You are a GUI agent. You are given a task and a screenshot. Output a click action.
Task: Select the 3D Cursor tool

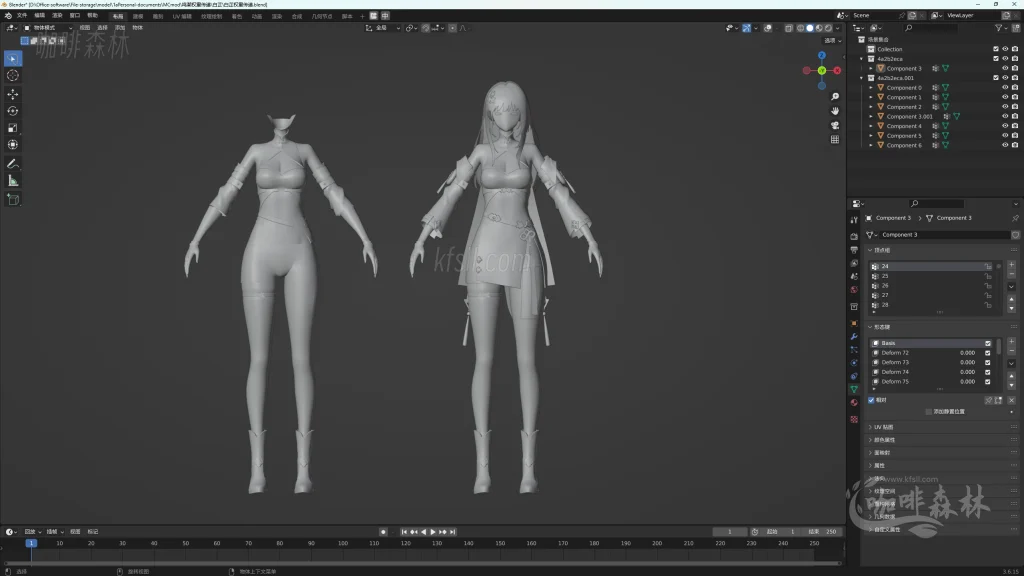tap(12, 75)
